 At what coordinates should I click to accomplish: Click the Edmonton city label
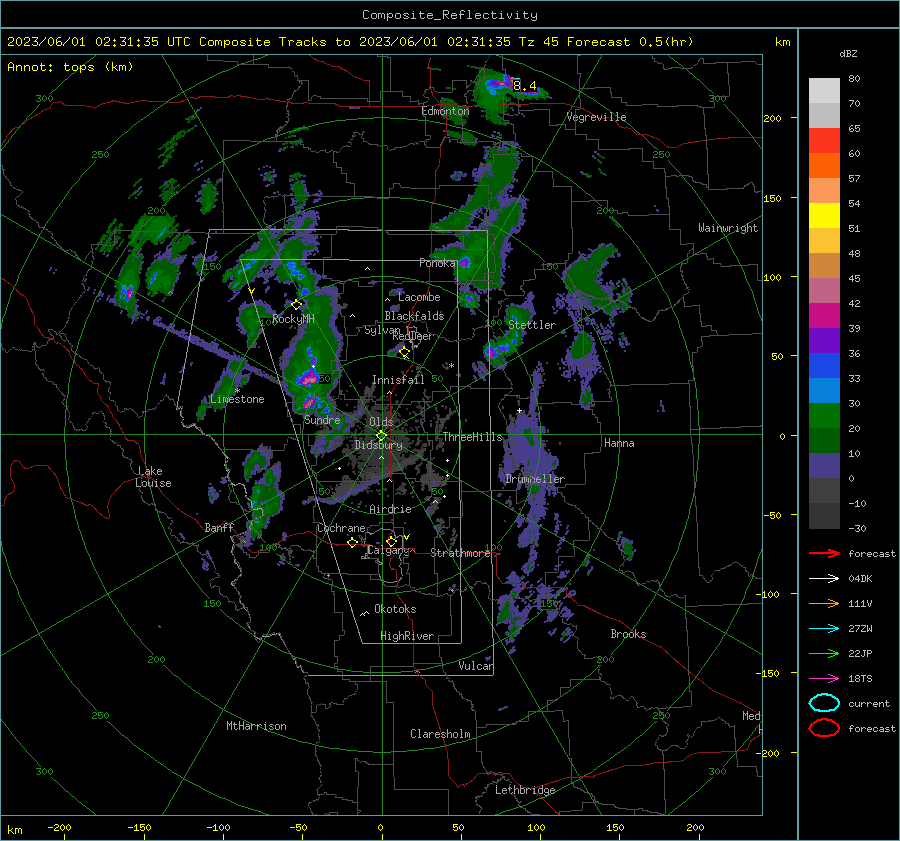(x=445, y=111)
